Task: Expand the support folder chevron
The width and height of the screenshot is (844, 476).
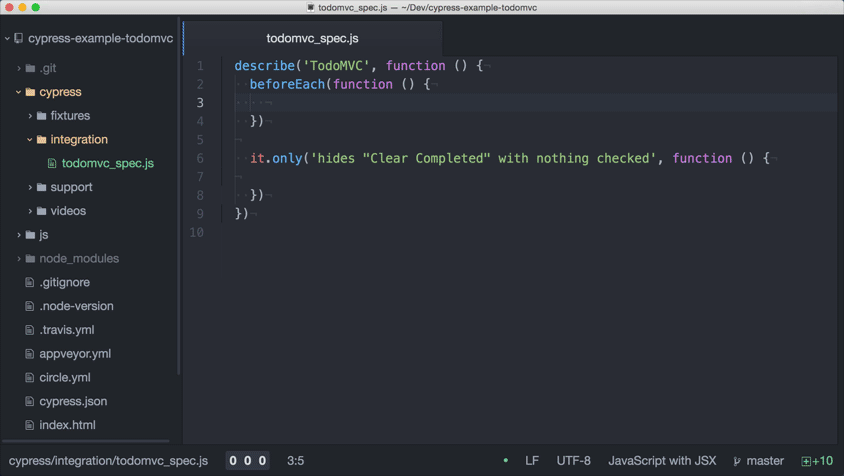Action: [30, 187]
